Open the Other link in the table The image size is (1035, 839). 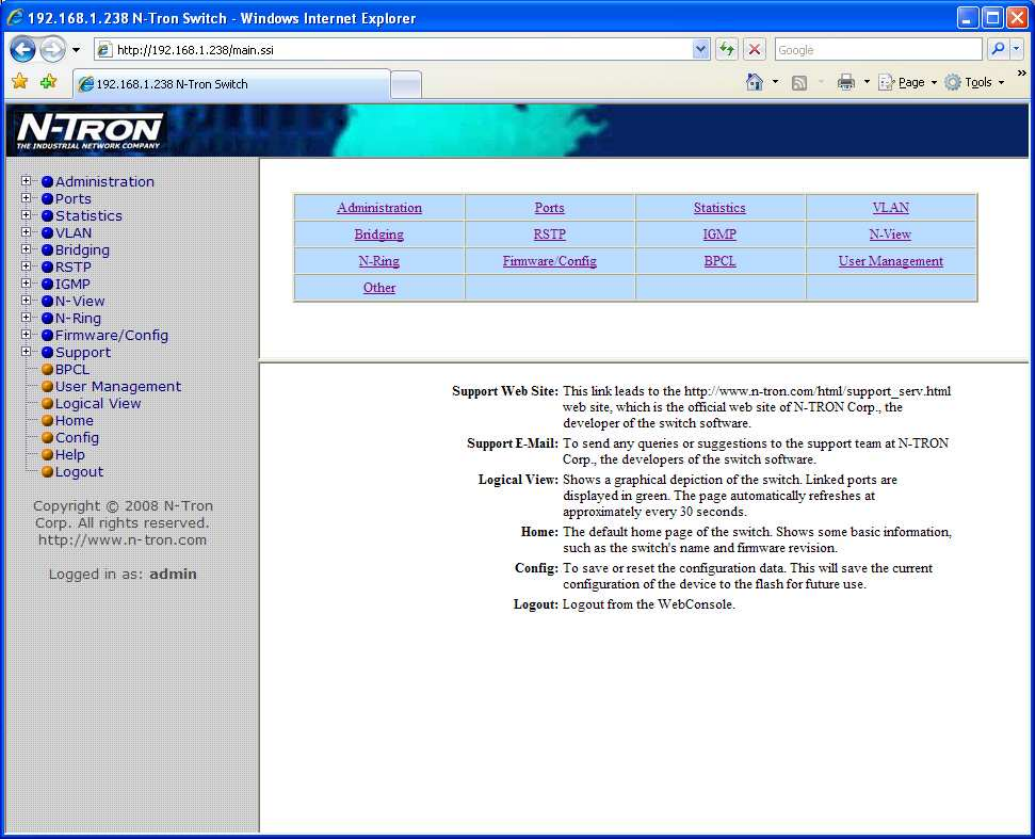[x=379, y=288]
